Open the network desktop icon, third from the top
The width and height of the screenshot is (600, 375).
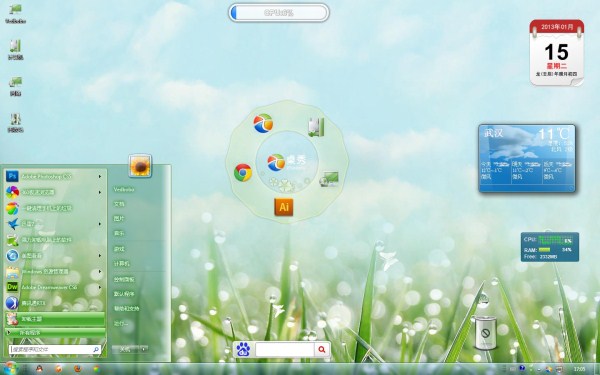pyautogui.click(x=15, y=86)
